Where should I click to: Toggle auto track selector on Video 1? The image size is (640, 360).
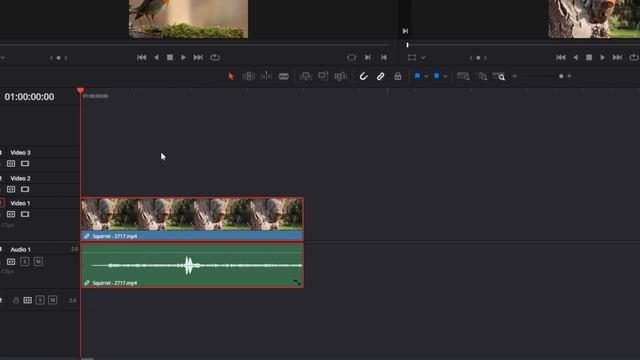pos(11,214)
